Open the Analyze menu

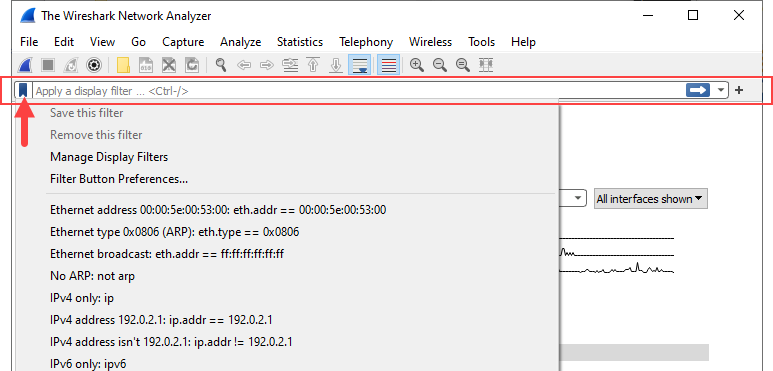pyautogui.click(x=241, y=42)
